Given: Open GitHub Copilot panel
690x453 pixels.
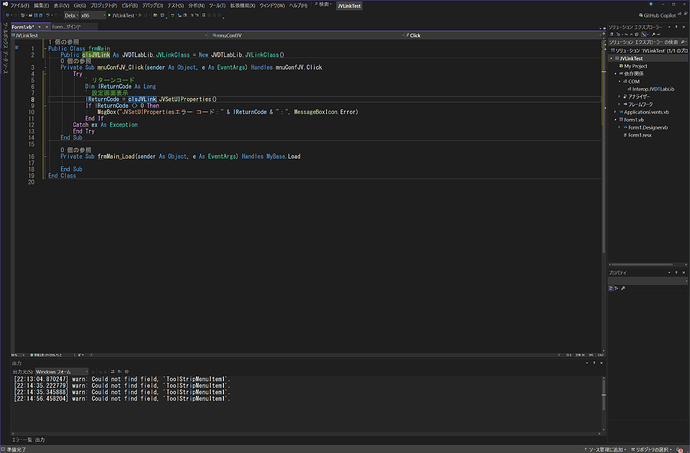Looking at the screenshot, I should point(659,15).
